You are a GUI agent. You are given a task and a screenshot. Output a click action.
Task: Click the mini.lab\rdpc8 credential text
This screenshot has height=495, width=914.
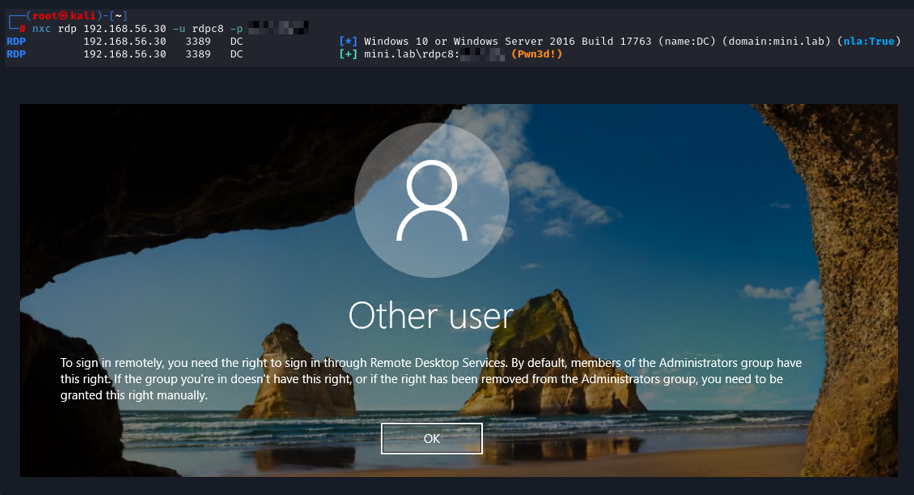pyautogui.click(x=410, y=54)
